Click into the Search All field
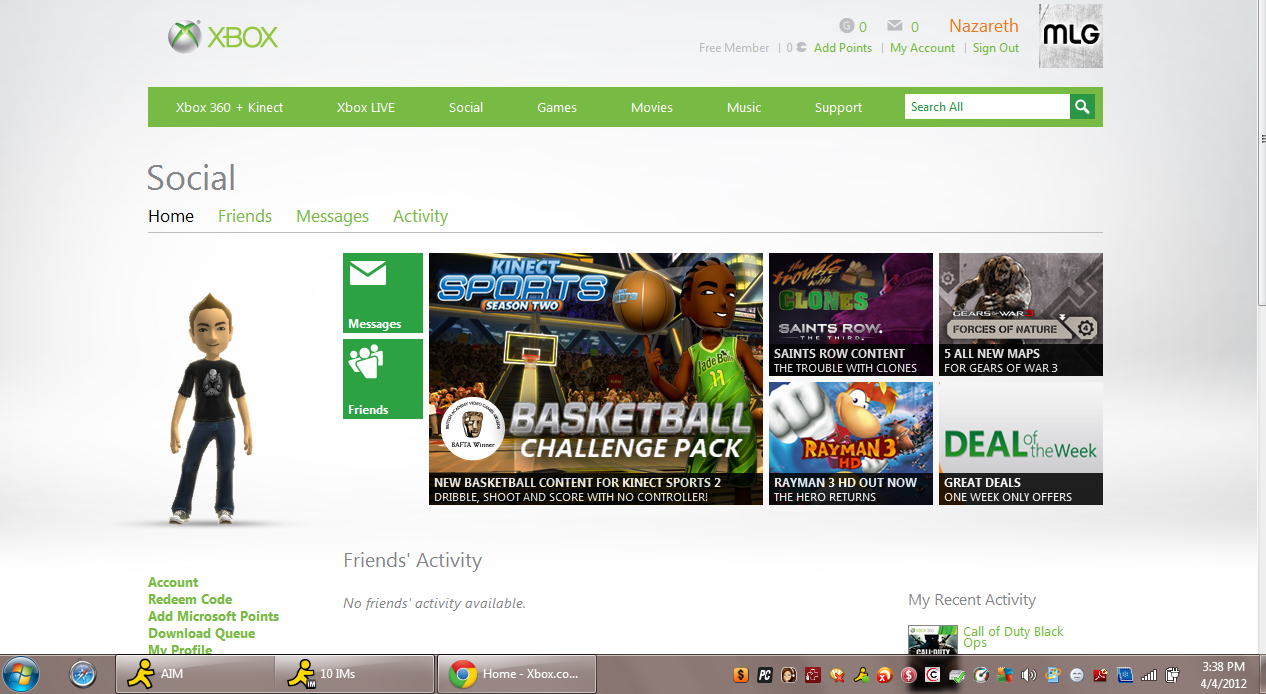 (987, 107)
